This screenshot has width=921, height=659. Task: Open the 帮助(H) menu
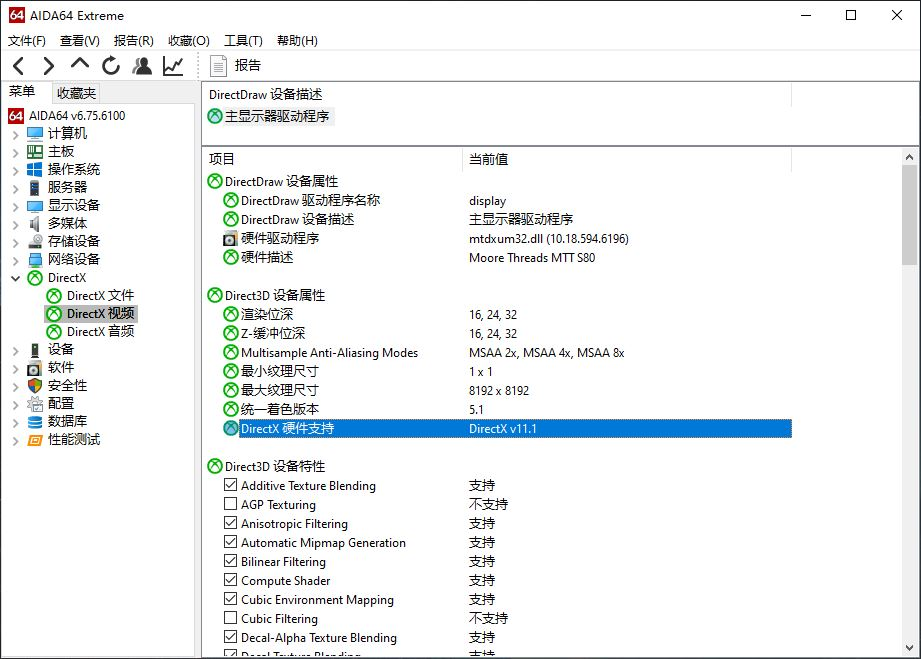pyautogui.click(x=297, y=41)
